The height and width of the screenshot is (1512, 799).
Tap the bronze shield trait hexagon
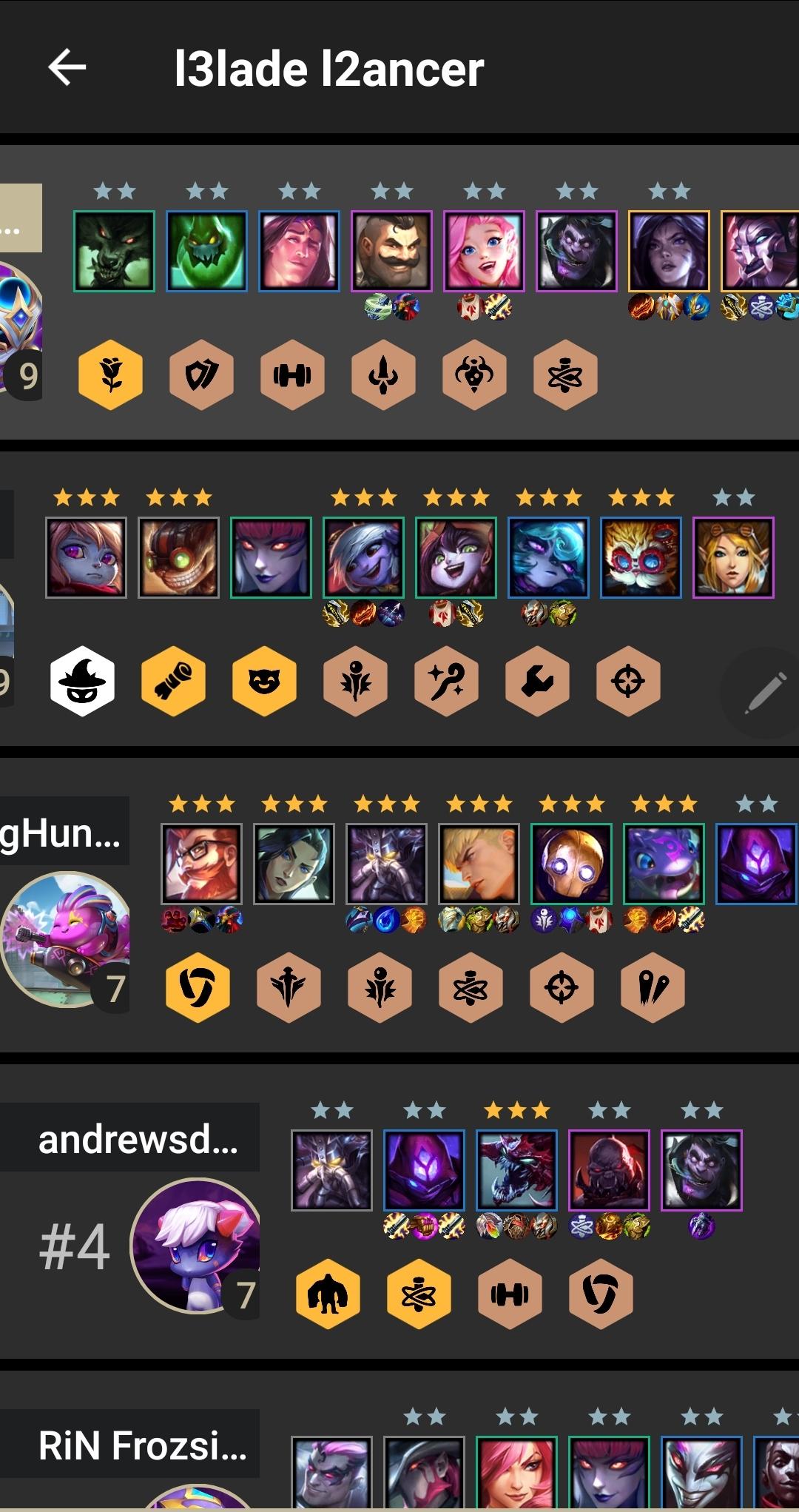coord(202,375)
